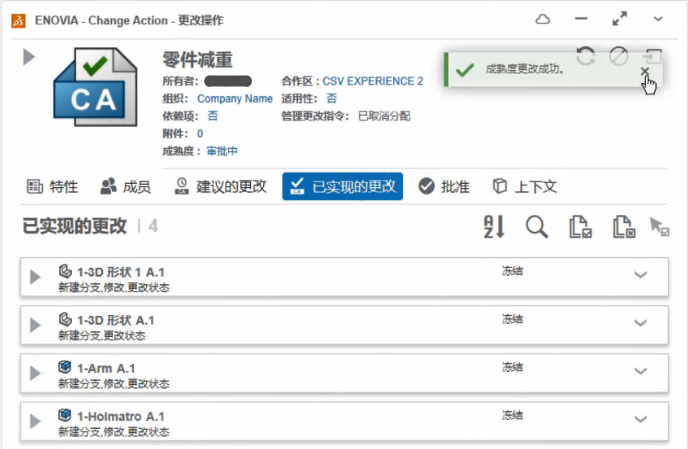Minimize the Change Action widget
The height and width of the screenshot is (449, 688).
(x=581, y=19)
